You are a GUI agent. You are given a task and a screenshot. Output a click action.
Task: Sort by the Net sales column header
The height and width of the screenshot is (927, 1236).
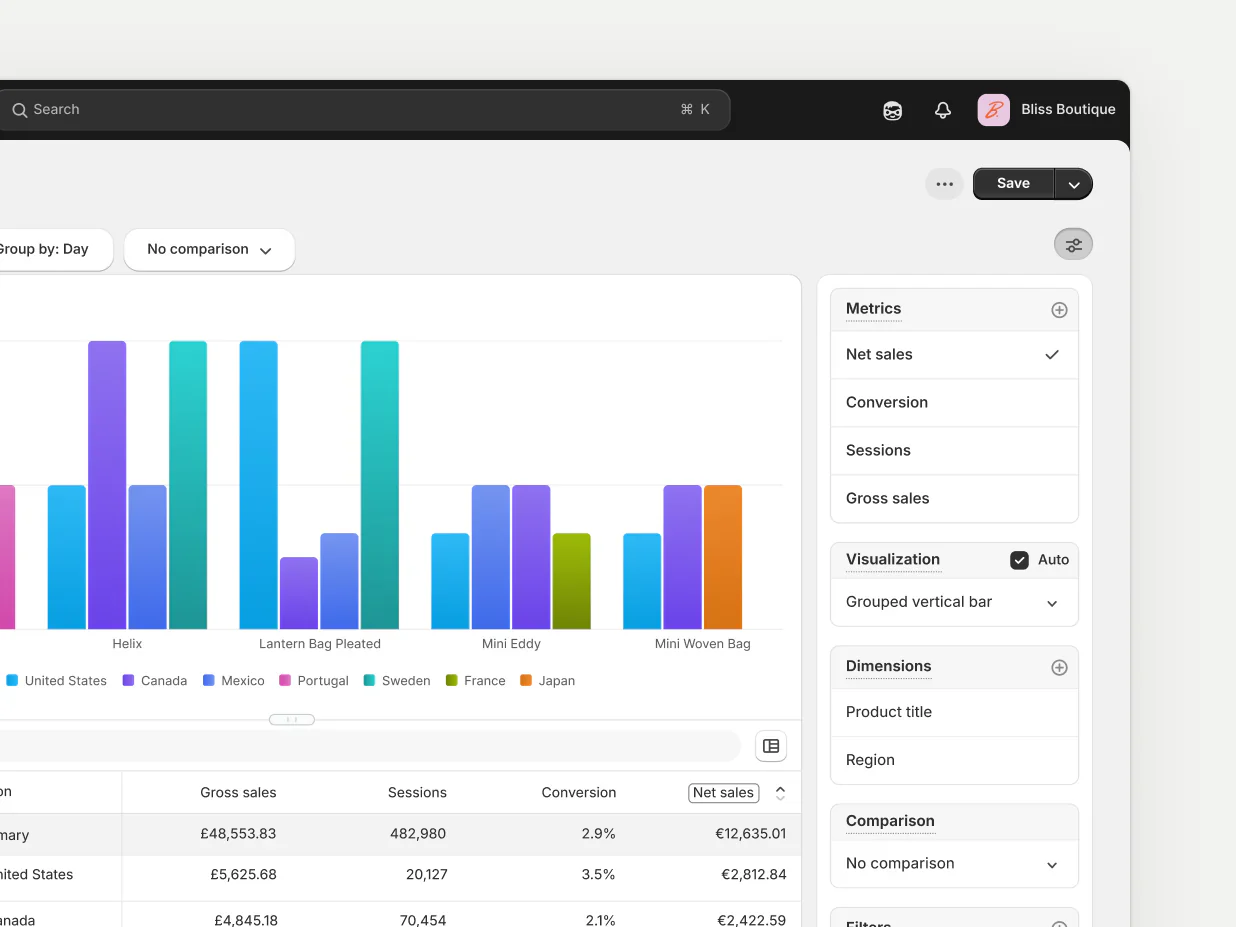(x=723, y=792)
